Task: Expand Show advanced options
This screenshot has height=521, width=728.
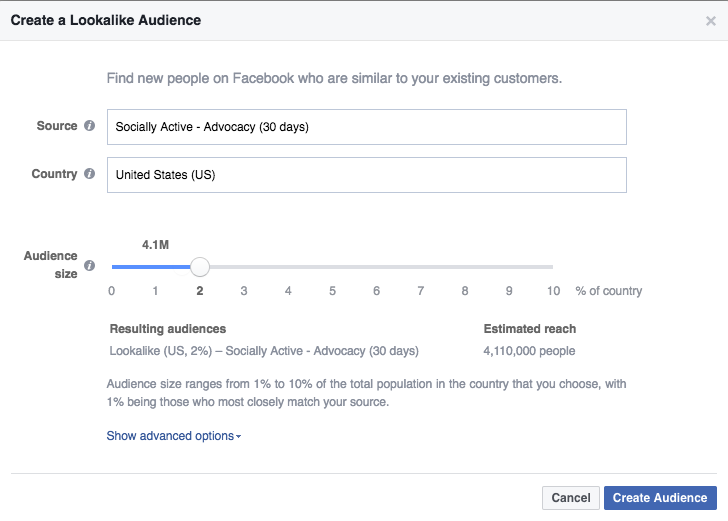Action: pyautogui.click(x=173, y=436)
